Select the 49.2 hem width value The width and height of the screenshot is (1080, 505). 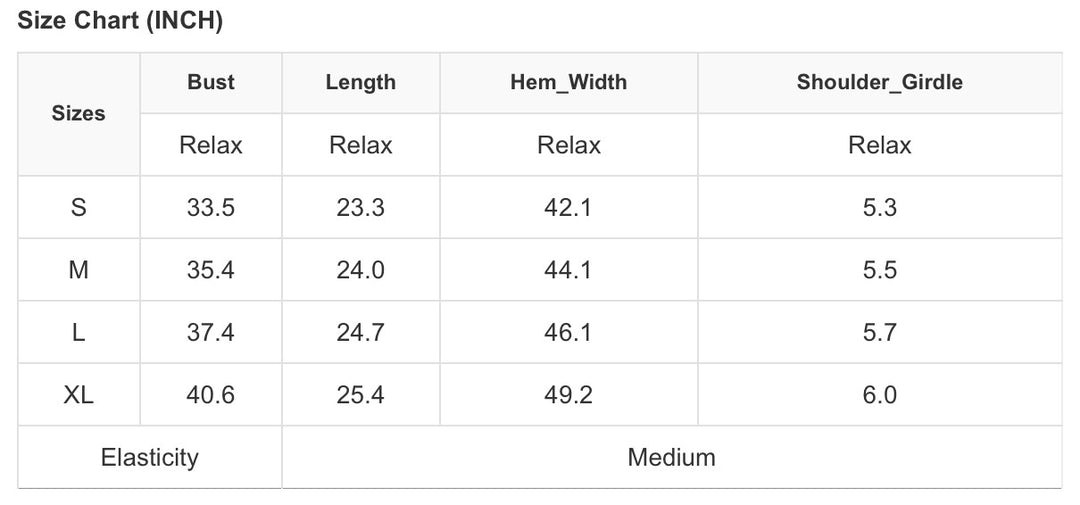[568, 395]
